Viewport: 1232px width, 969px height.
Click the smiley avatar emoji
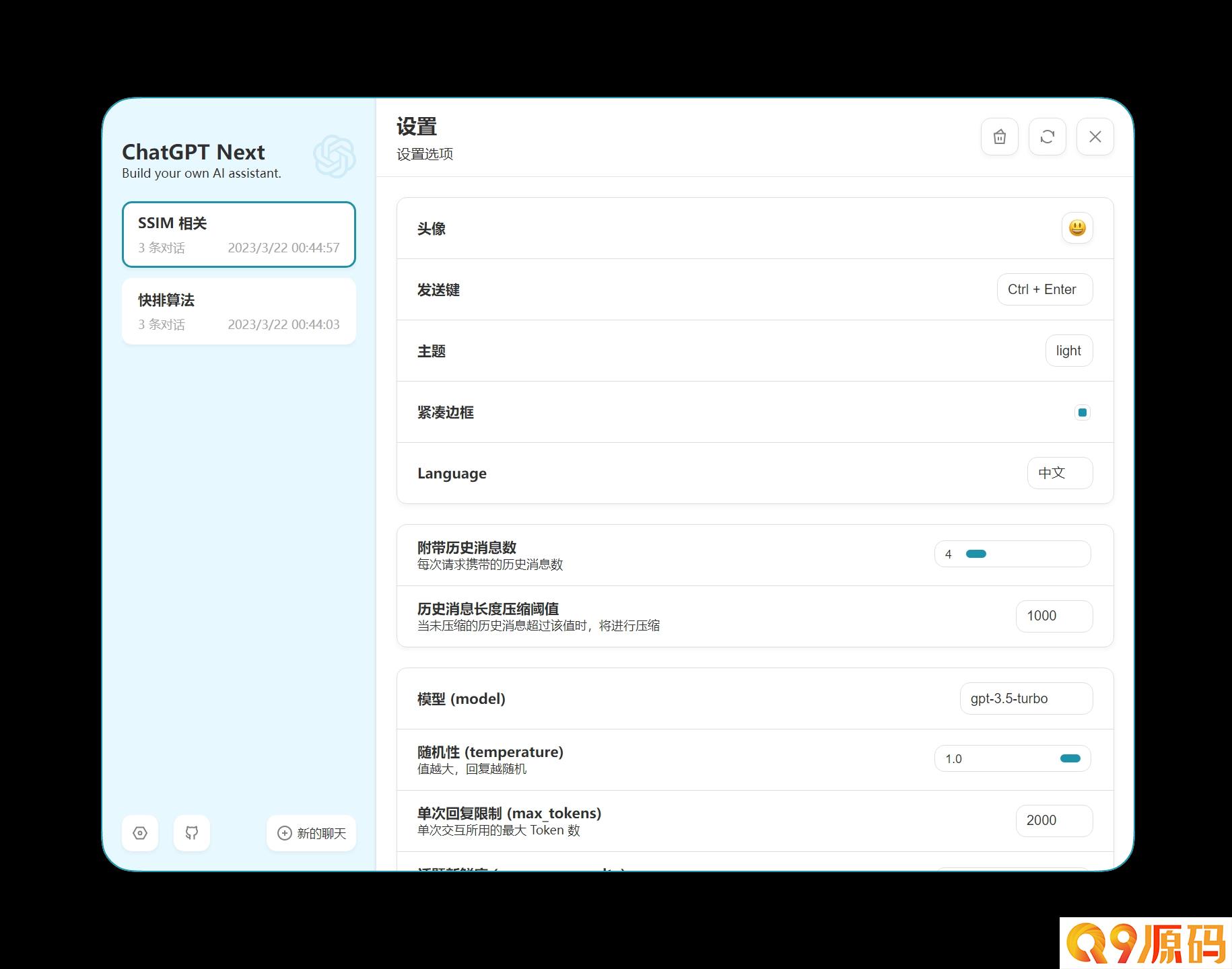pyautogui.click(x=1077, y=228)
